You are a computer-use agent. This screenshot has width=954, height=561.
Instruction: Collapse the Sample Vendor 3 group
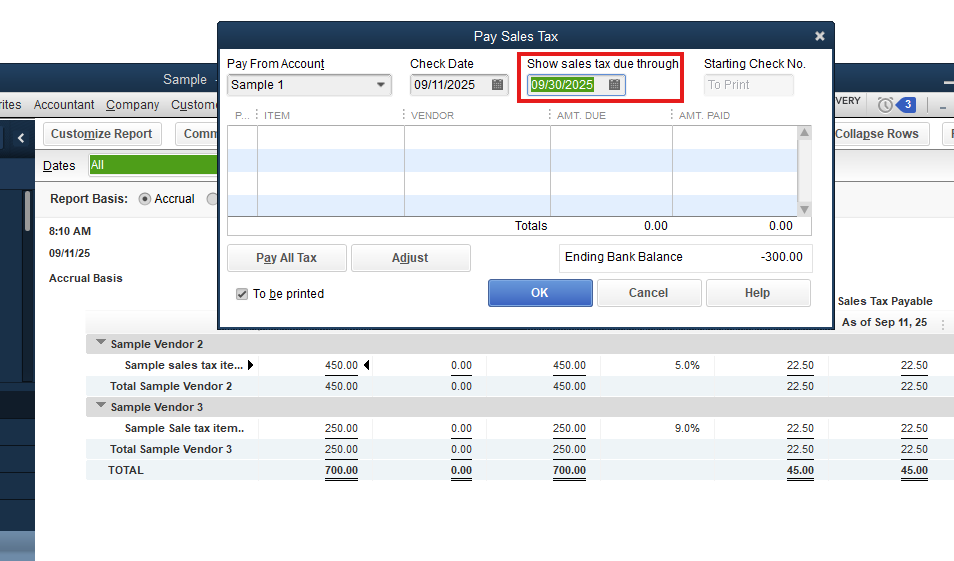tap(101, 405)
